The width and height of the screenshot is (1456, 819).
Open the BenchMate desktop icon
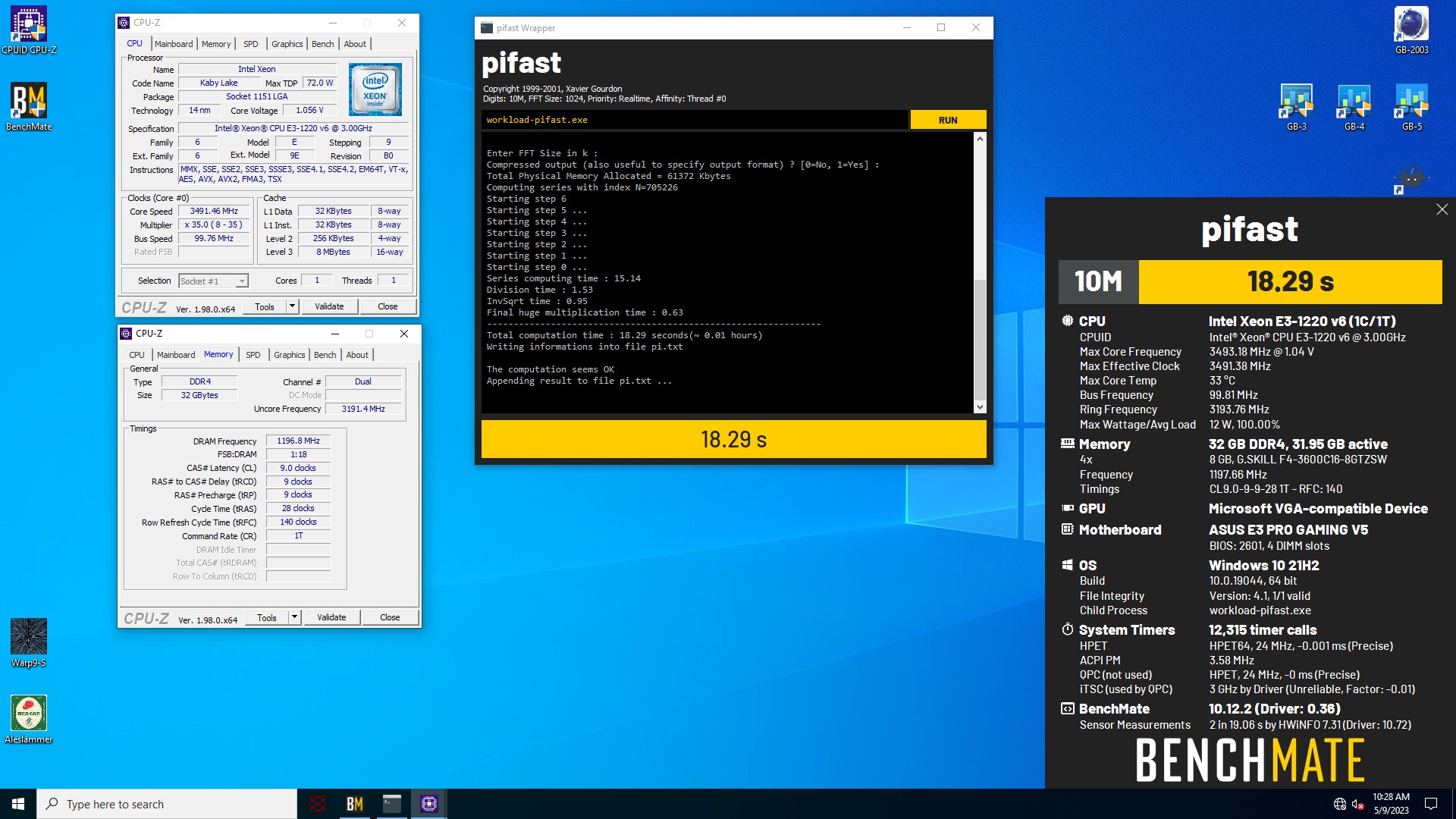[29, 106]
